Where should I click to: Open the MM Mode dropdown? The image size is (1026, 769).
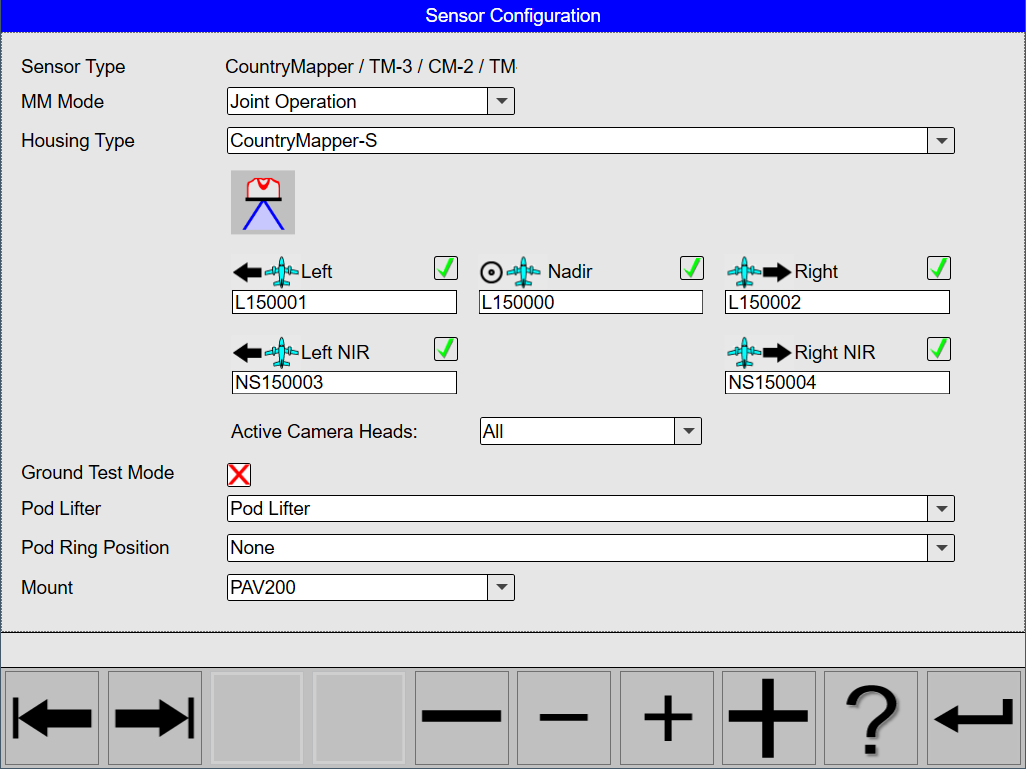click(x=501, y=101)
